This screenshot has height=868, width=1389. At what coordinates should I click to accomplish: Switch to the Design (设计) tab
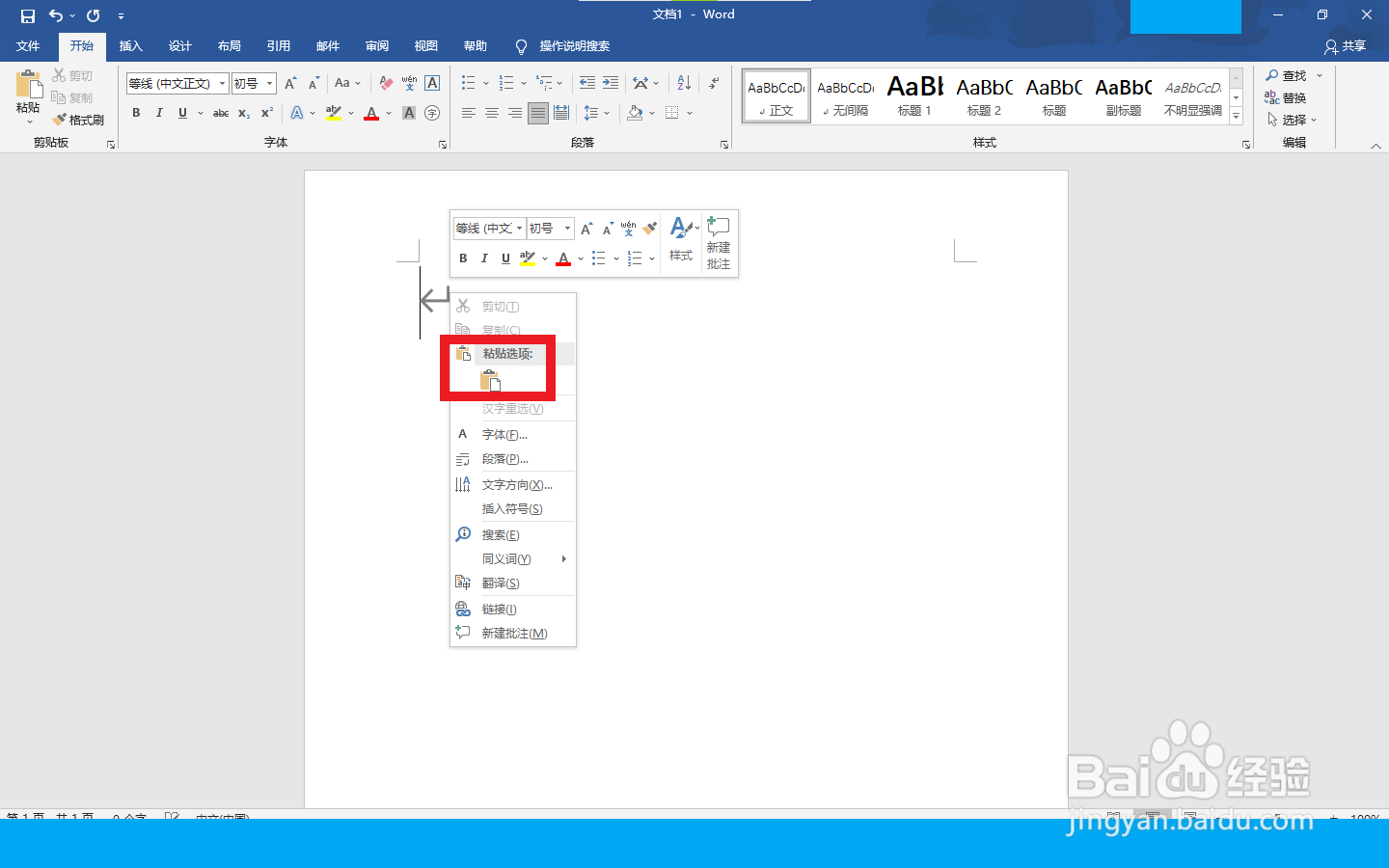click(x=179, y=46)
